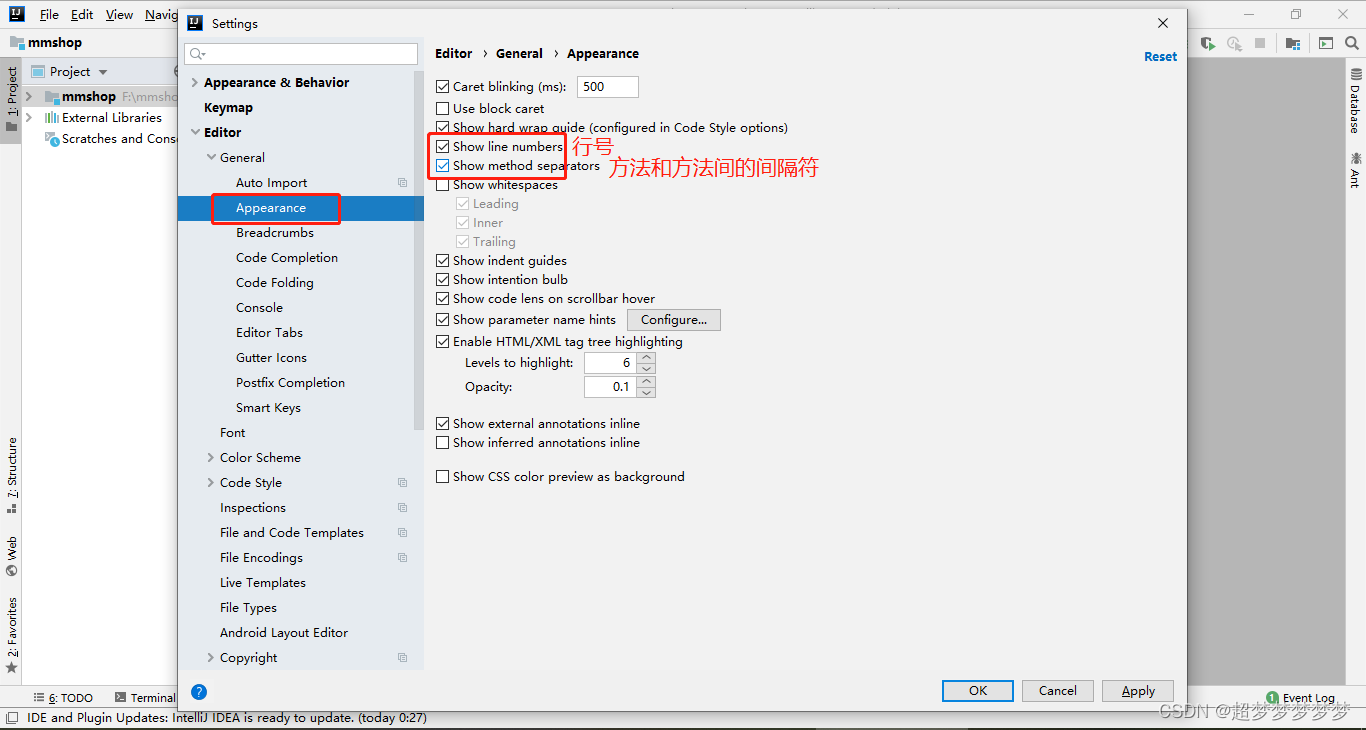Click the per-project icon beside Inspections
Image resolution: width=1366 pixels, height=730 pixels.
click(x=402, y=508)
